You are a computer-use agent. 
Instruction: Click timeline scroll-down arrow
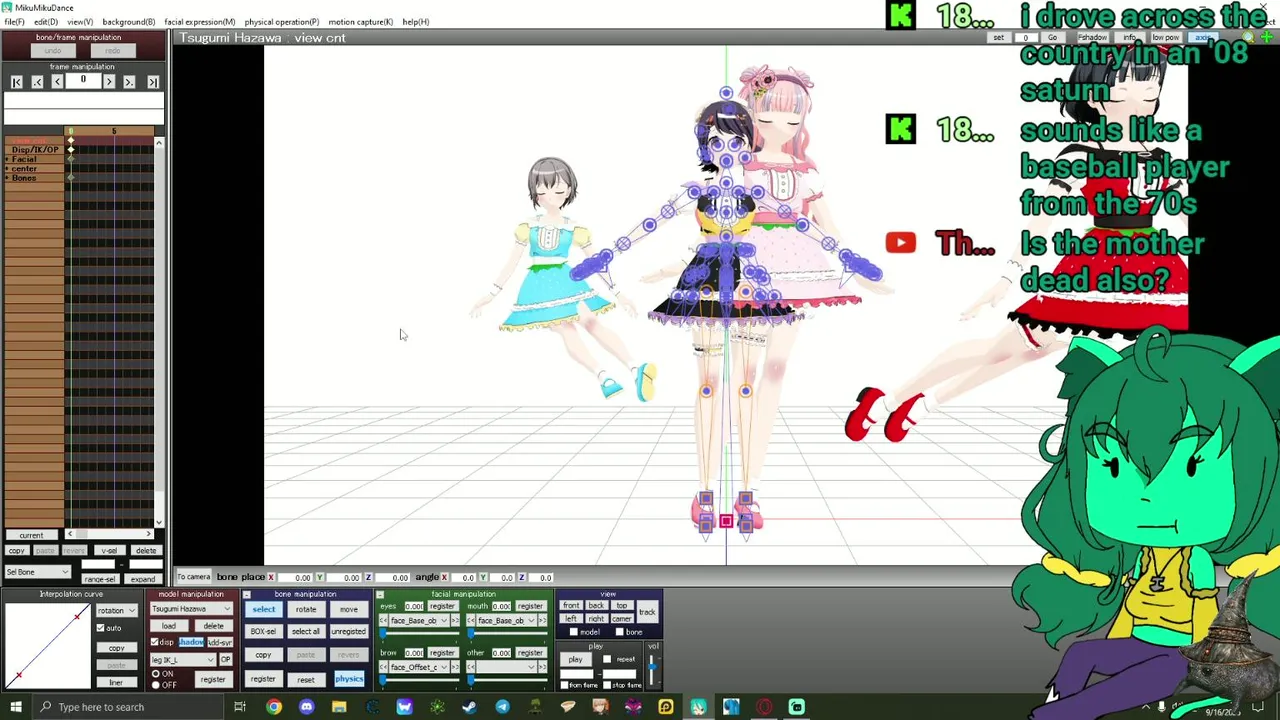[x=159, y=522]
